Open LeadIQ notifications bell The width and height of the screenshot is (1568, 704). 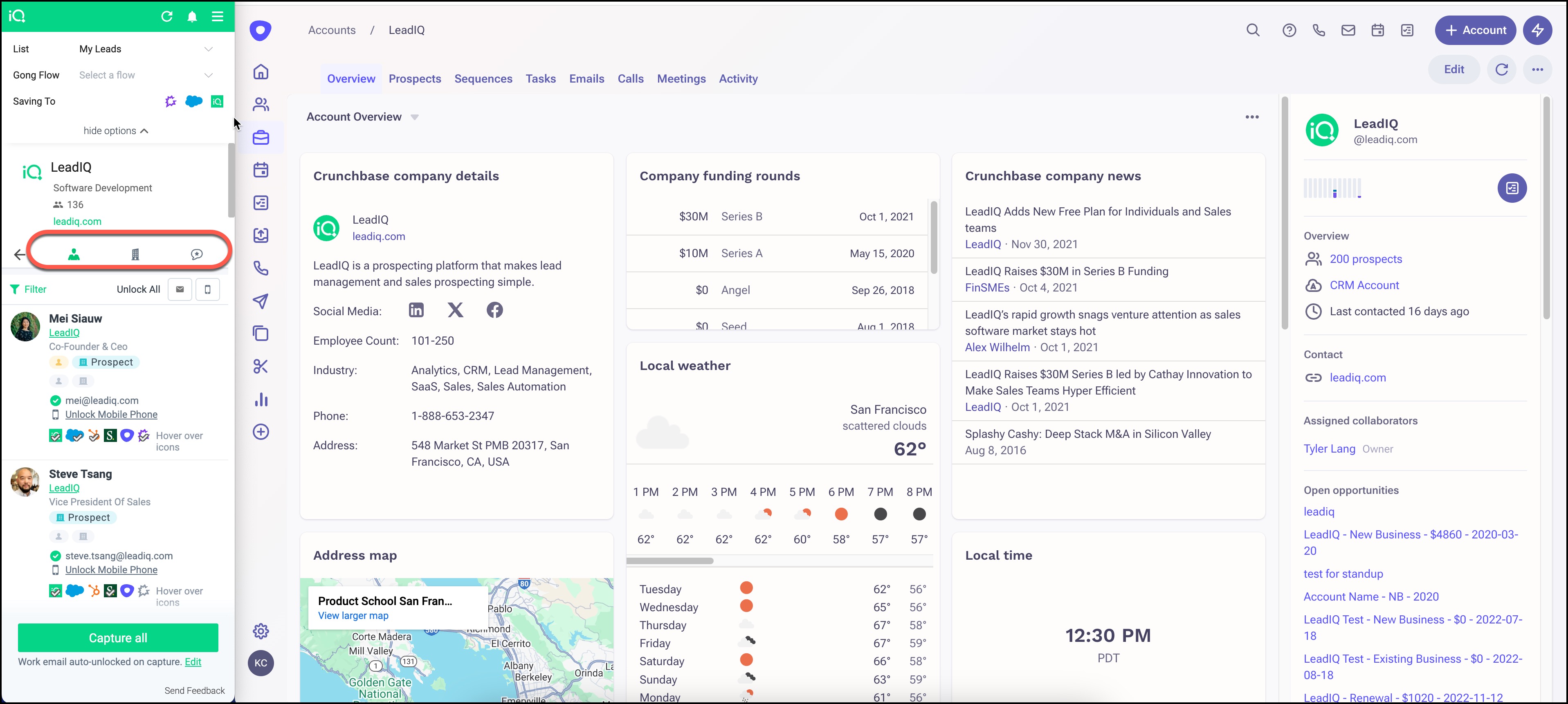click(x=192, y=16)
